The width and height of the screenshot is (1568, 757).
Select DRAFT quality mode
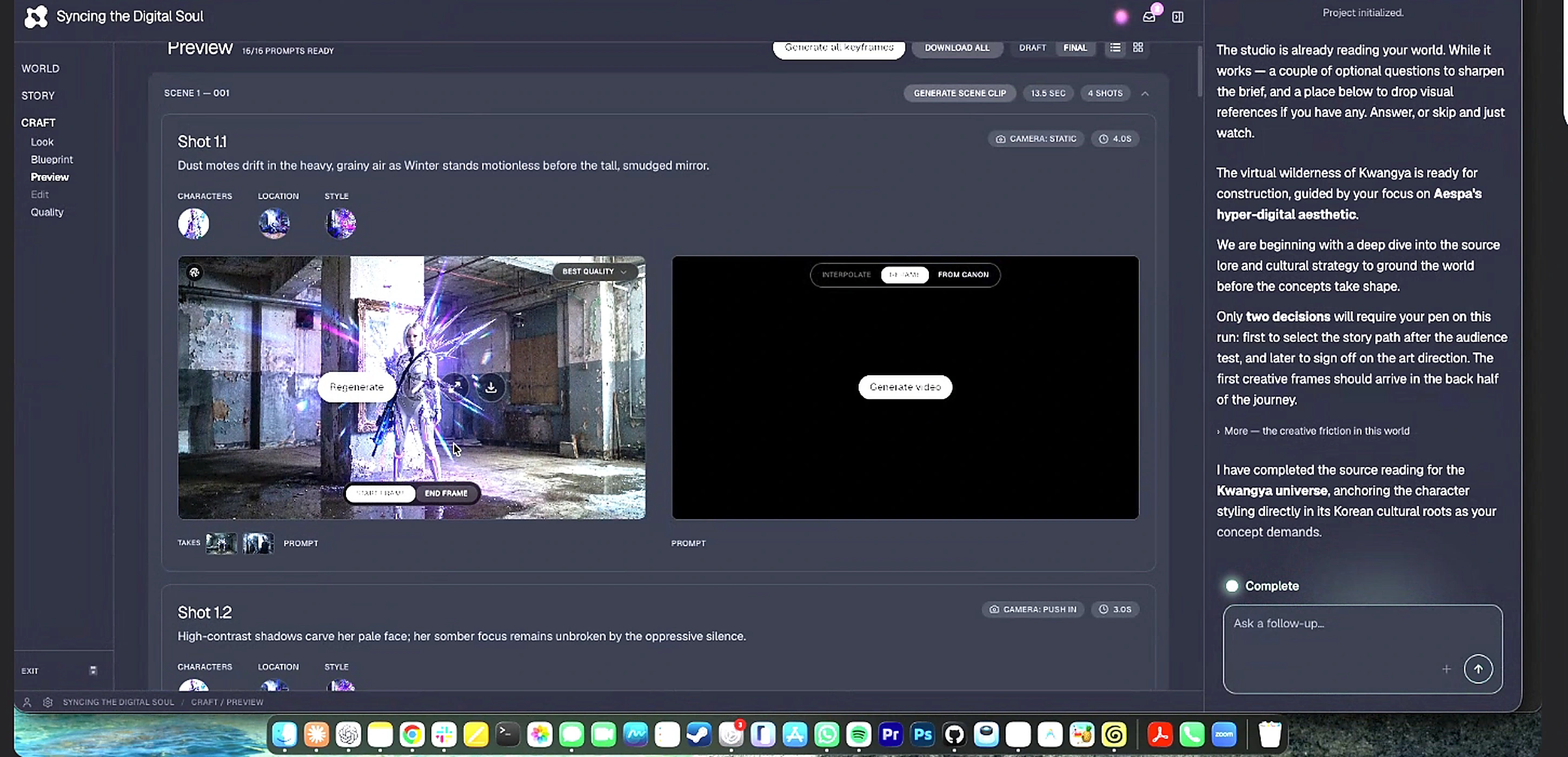[1032, 48]
